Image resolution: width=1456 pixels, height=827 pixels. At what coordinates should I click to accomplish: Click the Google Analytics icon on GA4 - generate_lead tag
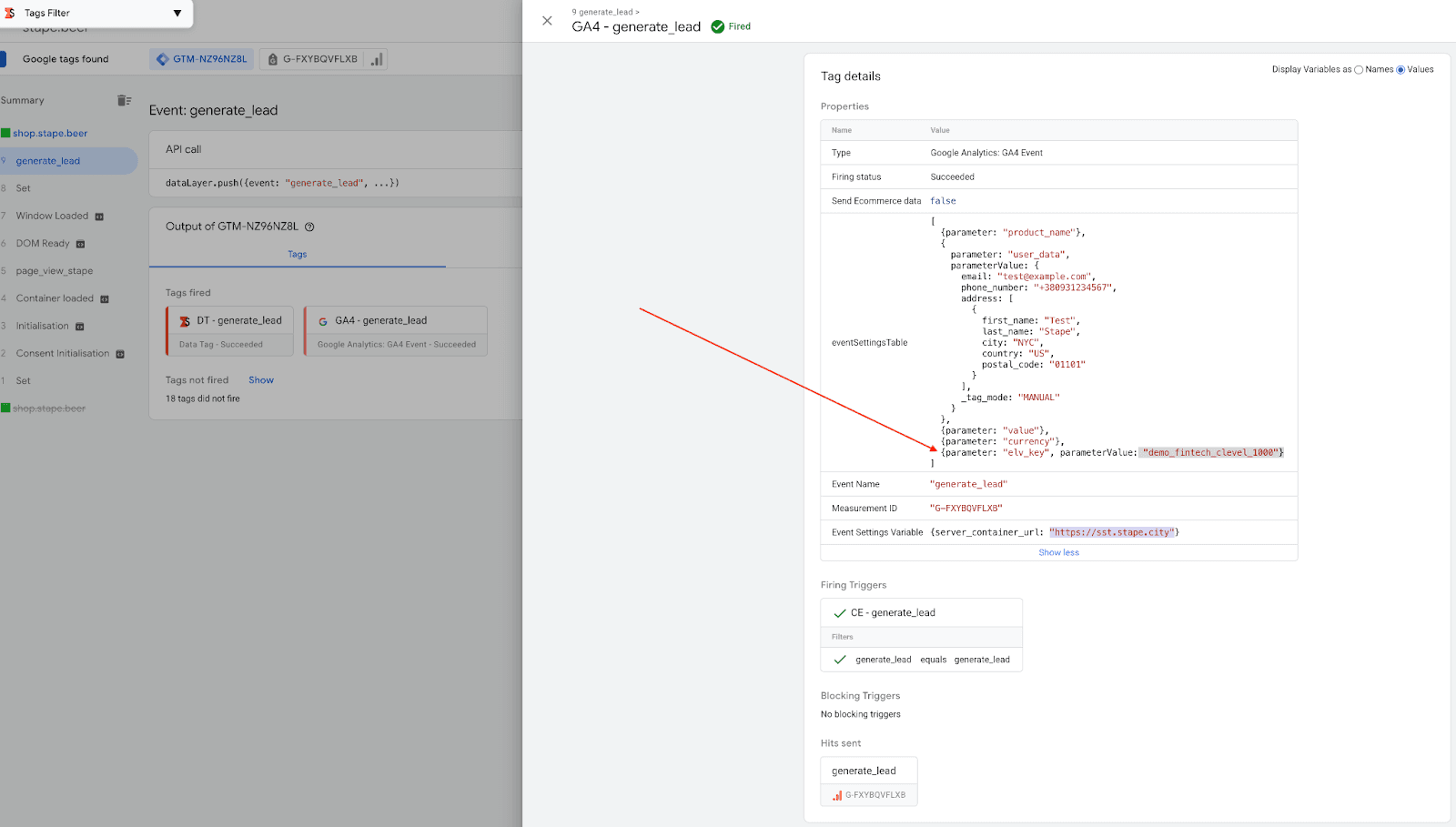click(323, 319)
